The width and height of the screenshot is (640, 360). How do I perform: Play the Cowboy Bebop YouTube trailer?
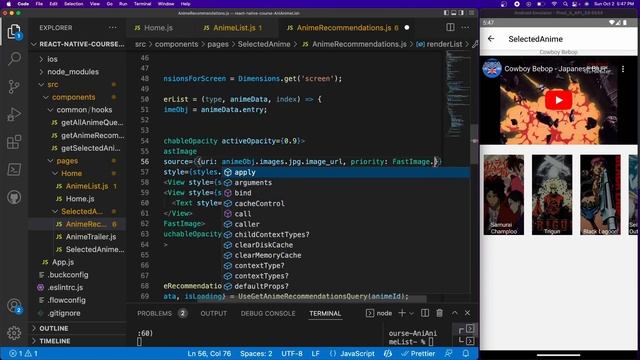click(558, 100)
